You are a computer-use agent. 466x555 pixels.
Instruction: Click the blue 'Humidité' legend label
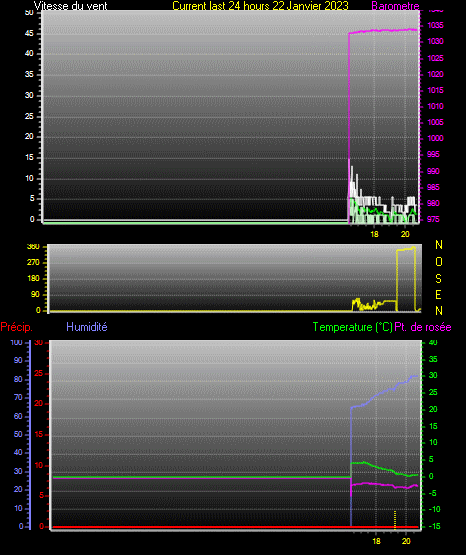[x=87, y=327]
